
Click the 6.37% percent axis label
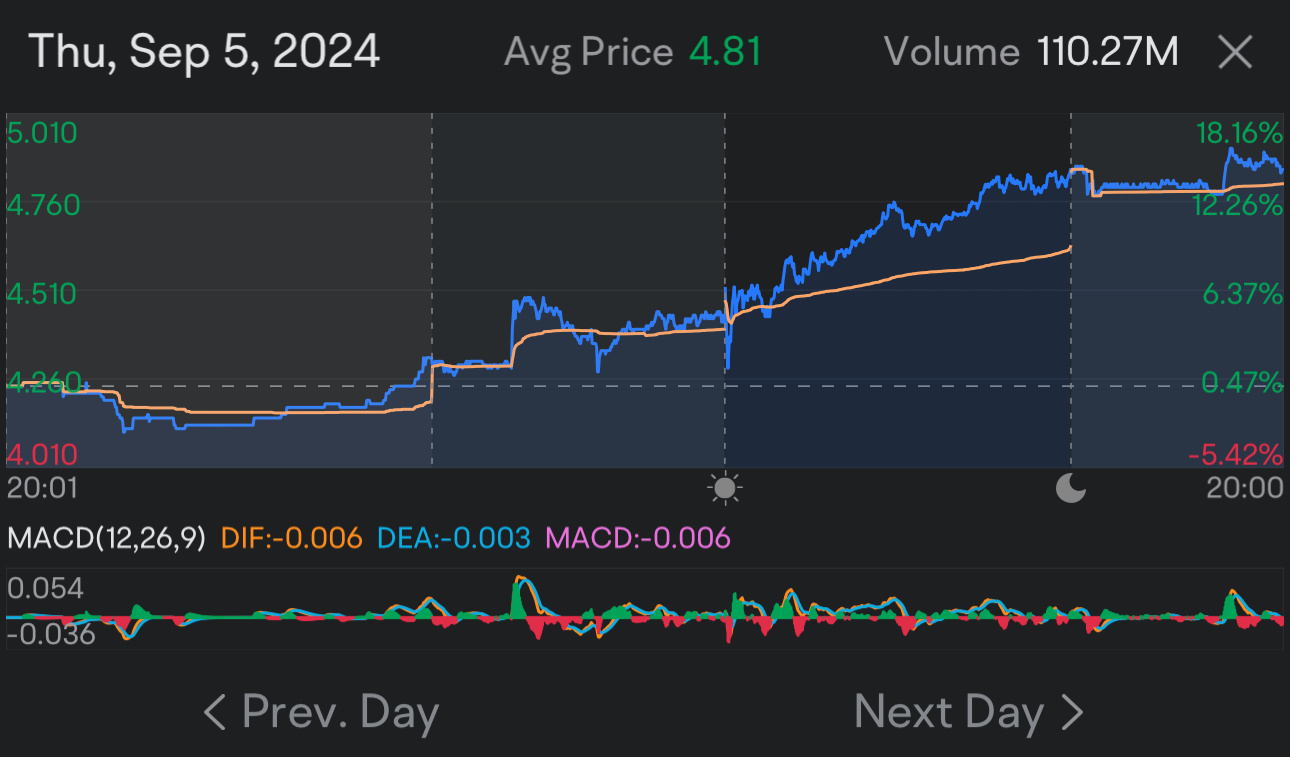[x=1244, y=294]
